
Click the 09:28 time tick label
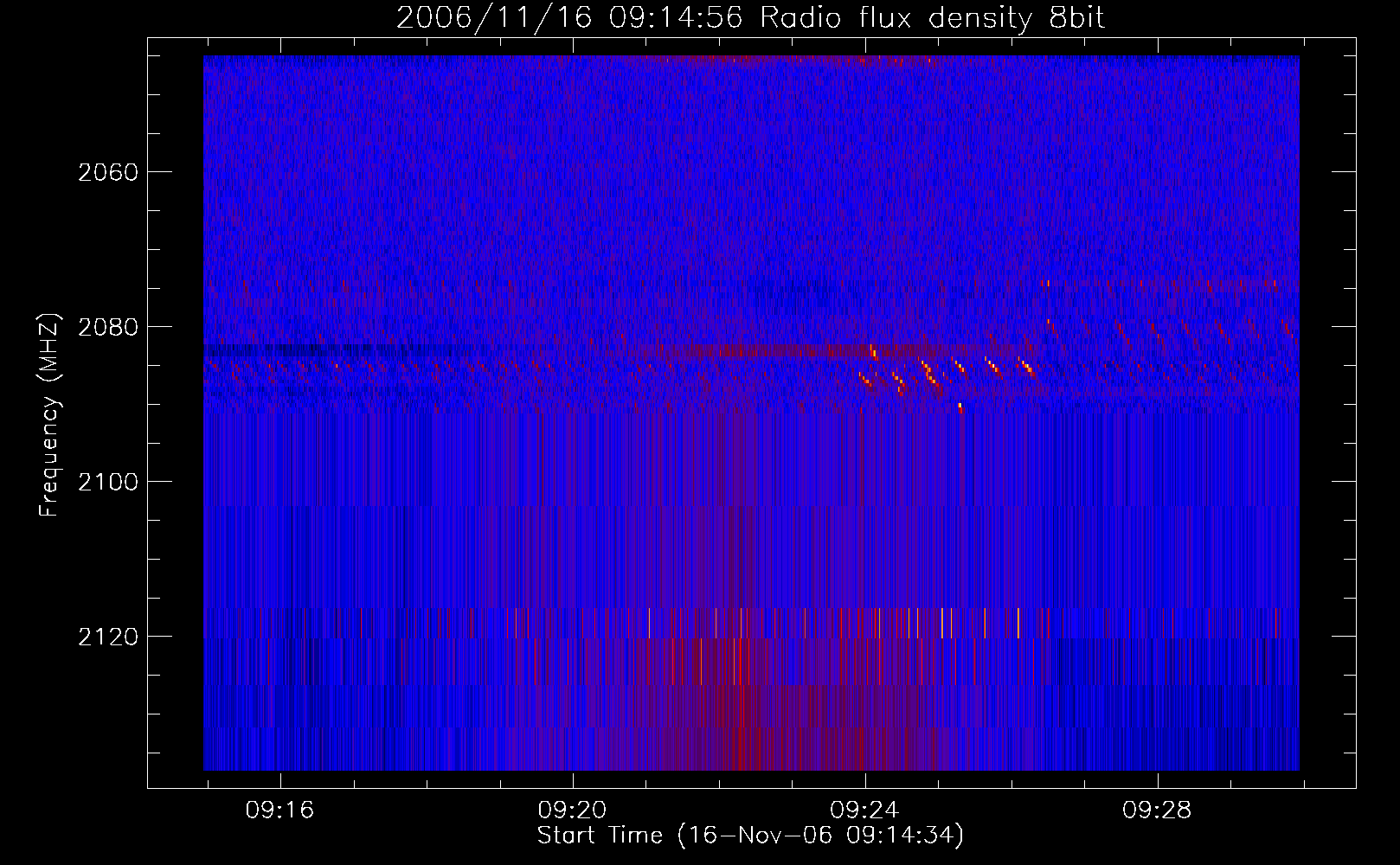pyautogui.click(x=1157, y=811)
